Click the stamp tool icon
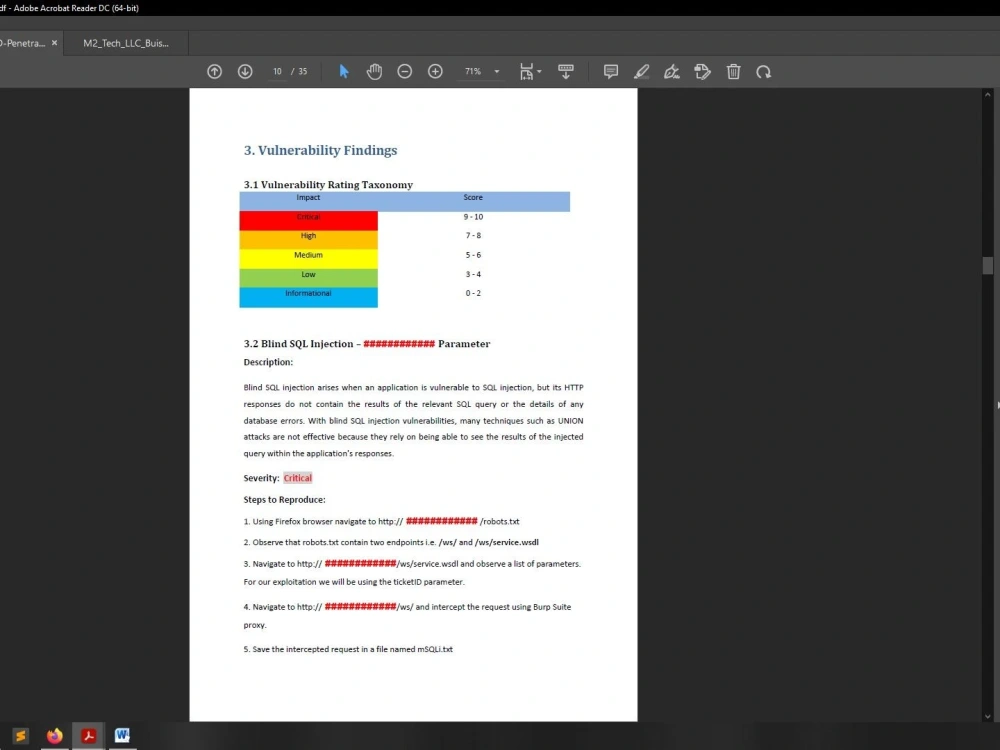This screenshot has width=1000, height=750. click(702, 71)
